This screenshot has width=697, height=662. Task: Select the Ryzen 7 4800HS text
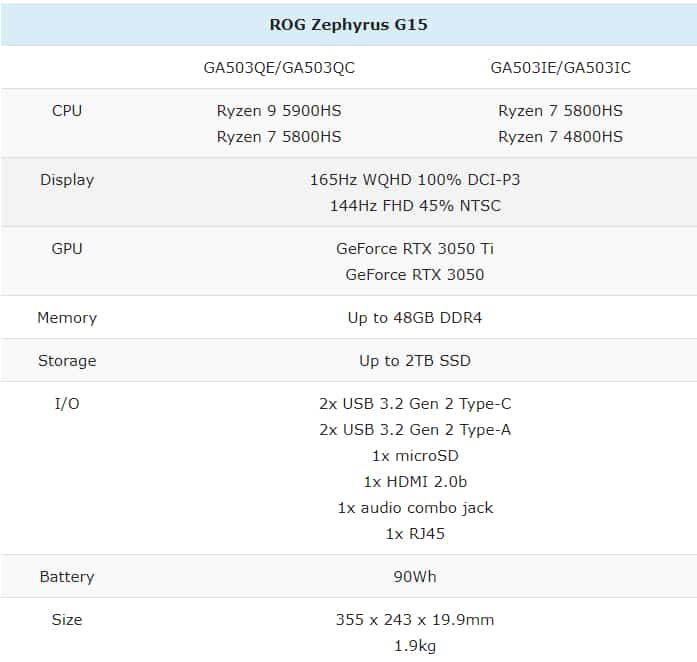(x=561, y=136)
